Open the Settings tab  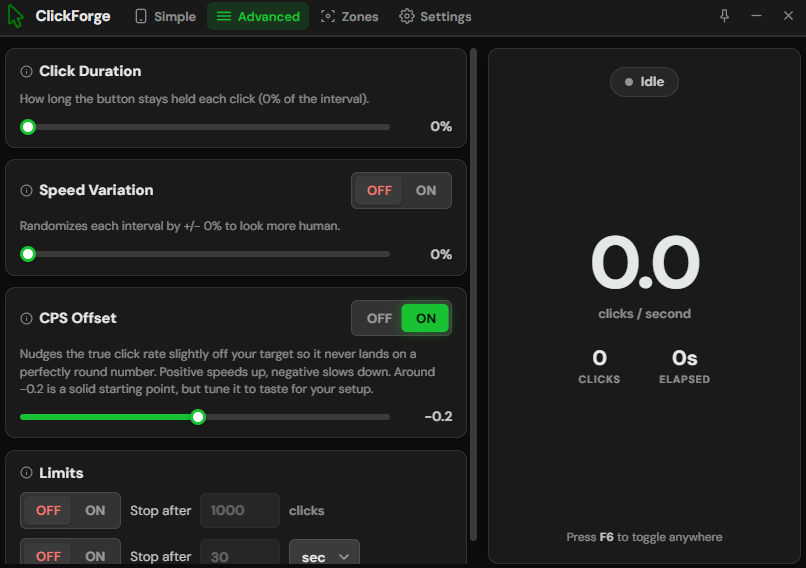pos(435,16)
